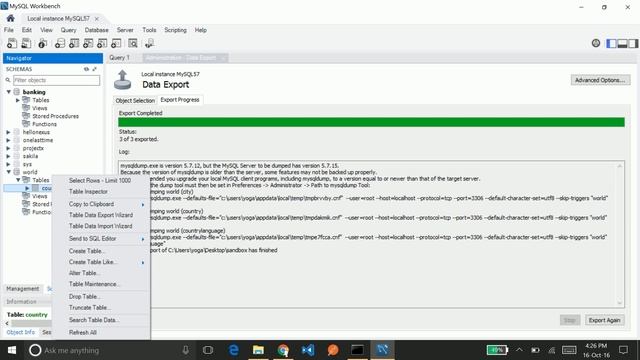Search table data toolbar icon
The image size is (640, 360).
(133, 43)
